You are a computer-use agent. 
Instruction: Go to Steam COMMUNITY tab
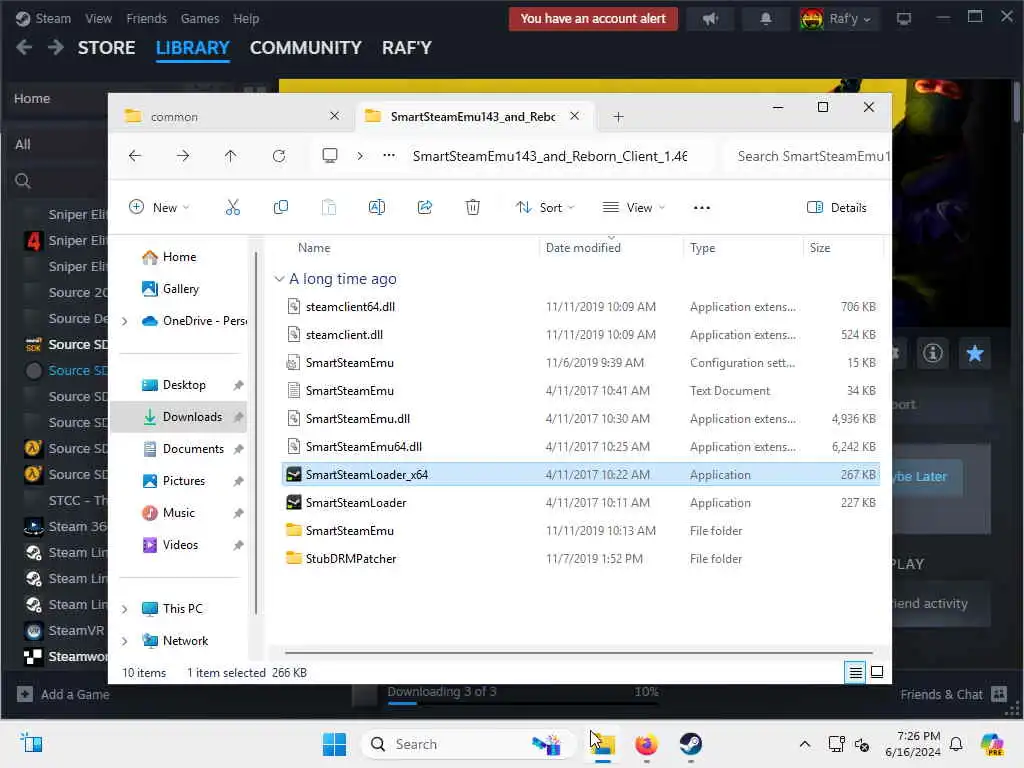(x=306, y=48)
